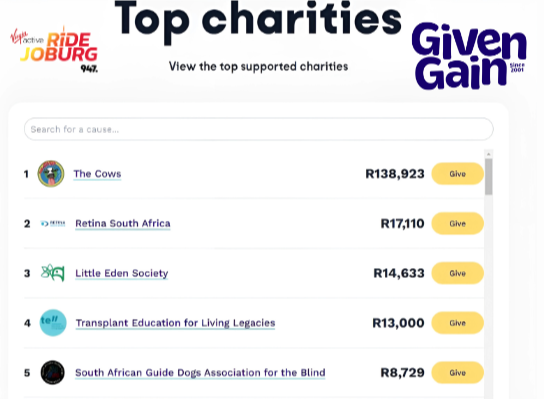Viewport: 544px width, 399px height.
Task: Click The Cows charity logo icon
Action: click(x=51, y=173)
